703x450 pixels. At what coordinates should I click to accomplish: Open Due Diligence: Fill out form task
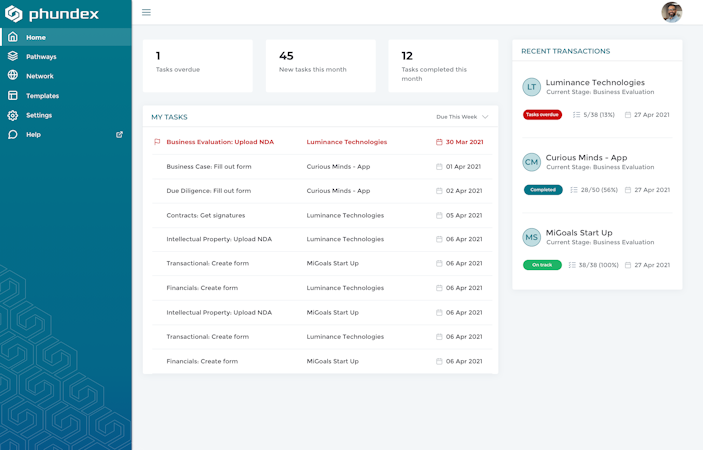[208, 190]
